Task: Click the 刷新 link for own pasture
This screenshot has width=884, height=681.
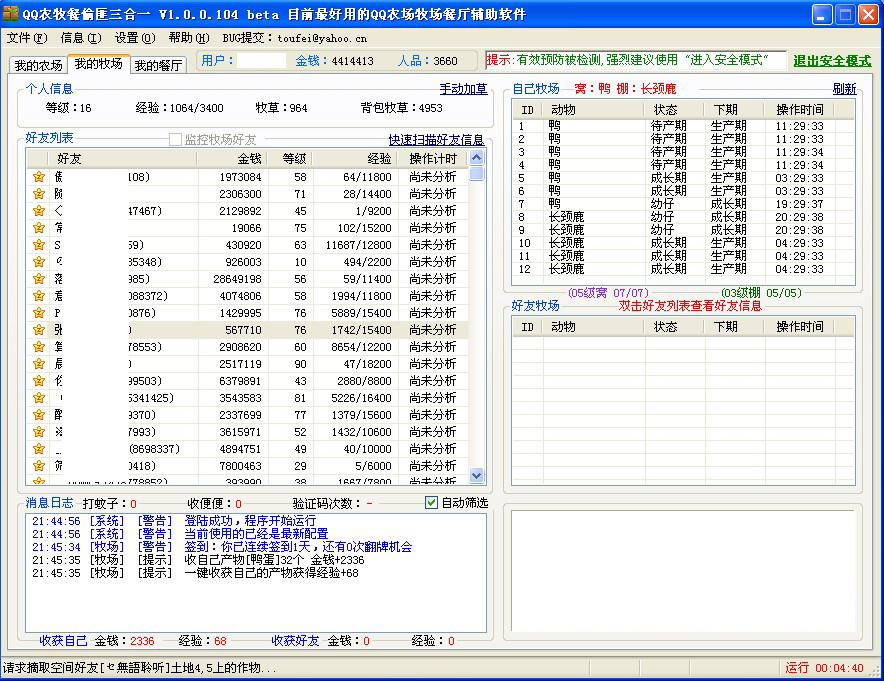Action: [x=845, y=89]
